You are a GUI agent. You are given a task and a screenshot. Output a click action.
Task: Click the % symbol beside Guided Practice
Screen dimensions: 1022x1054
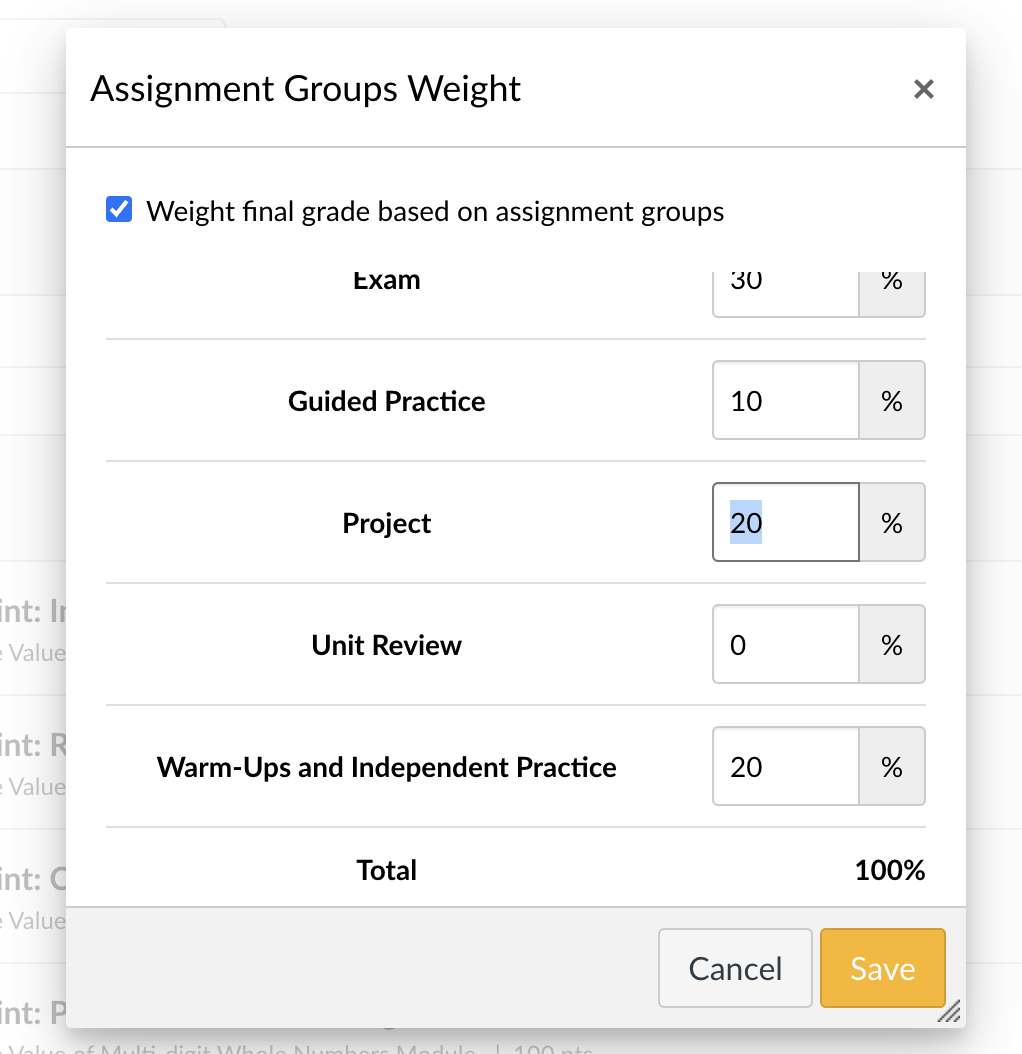point(891,401)
